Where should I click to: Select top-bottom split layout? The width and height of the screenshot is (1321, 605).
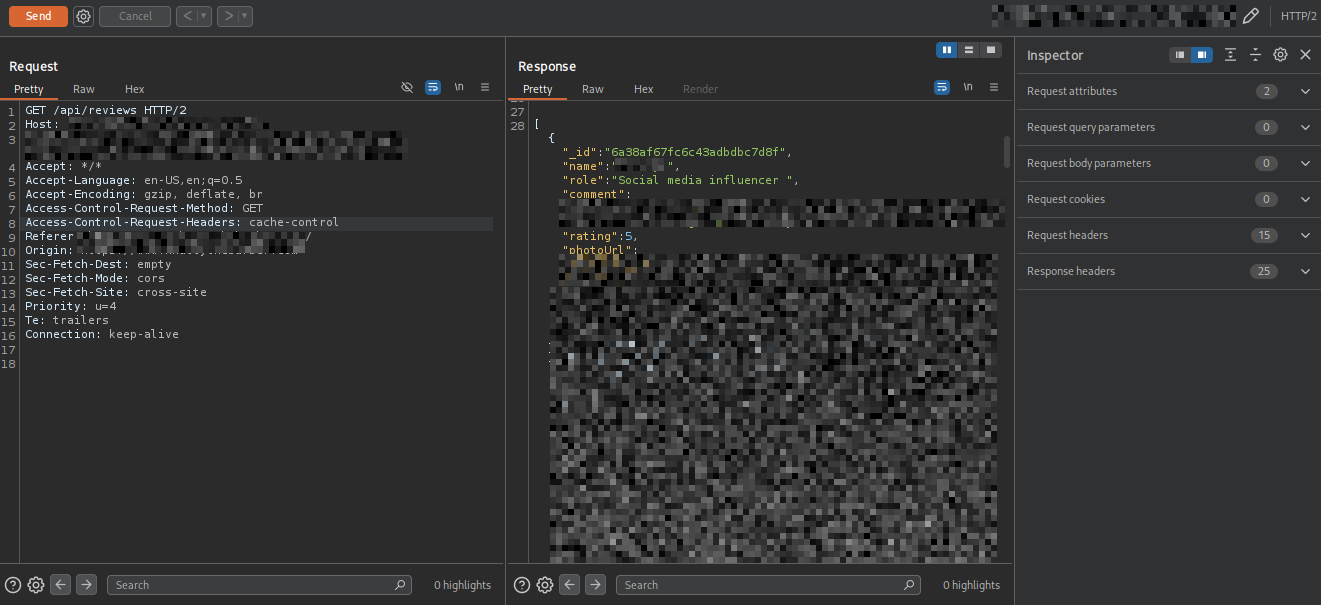click(x=969, y=50)
